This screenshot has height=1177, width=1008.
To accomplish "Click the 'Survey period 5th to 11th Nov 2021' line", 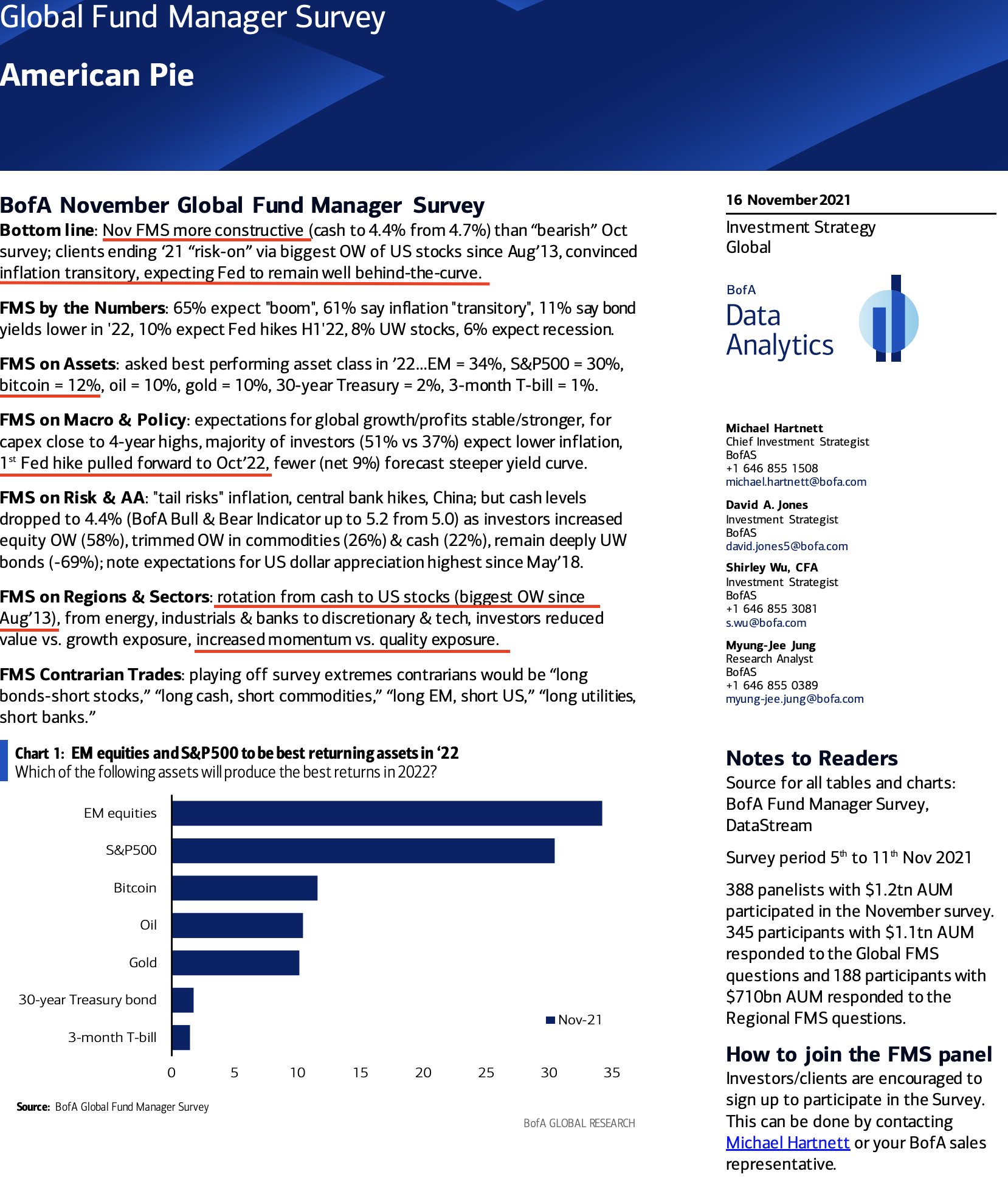I will [x=849, y=857].
